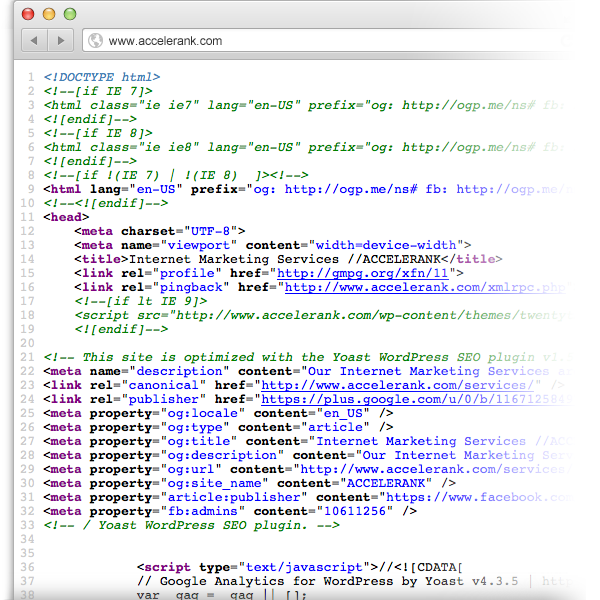This screenshot has height=600, width=600.
Task: Click the closing Yoast WordPress SEO plugin comment
Action: (191, 525)
